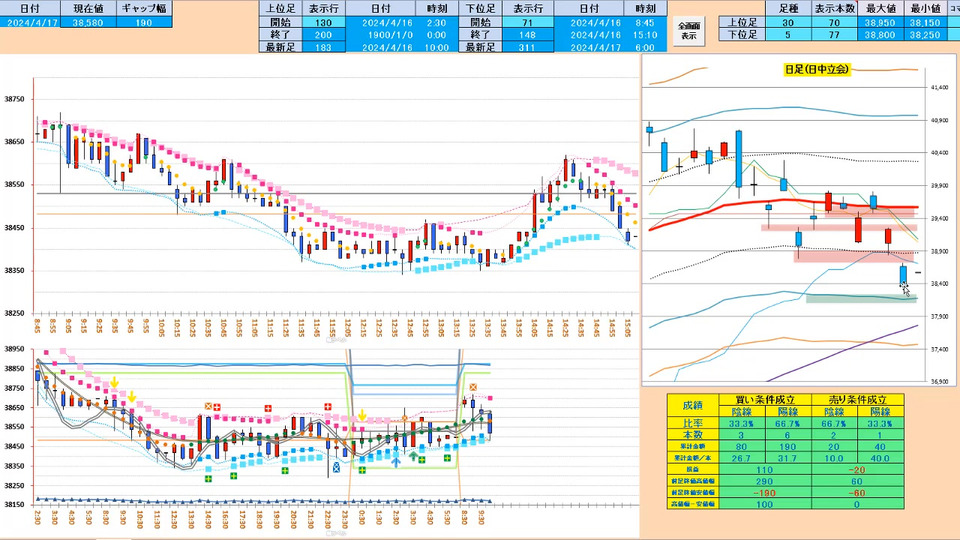Select the latest blue candle in daily chart
Image resolution: width=960 pixels, height=540 pixels.
click(903, 274)
